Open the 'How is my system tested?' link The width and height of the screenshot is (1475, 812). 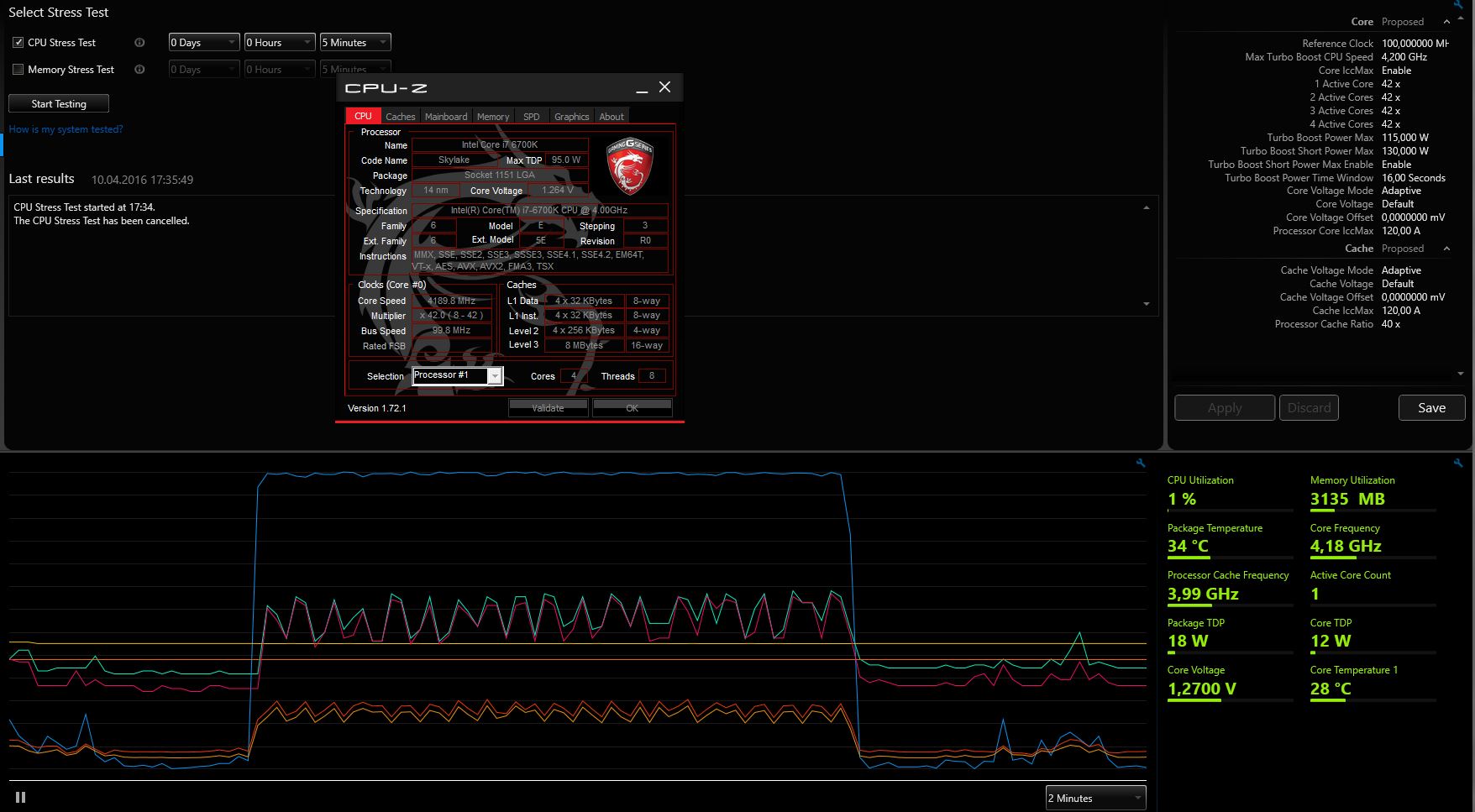[66, 129]
